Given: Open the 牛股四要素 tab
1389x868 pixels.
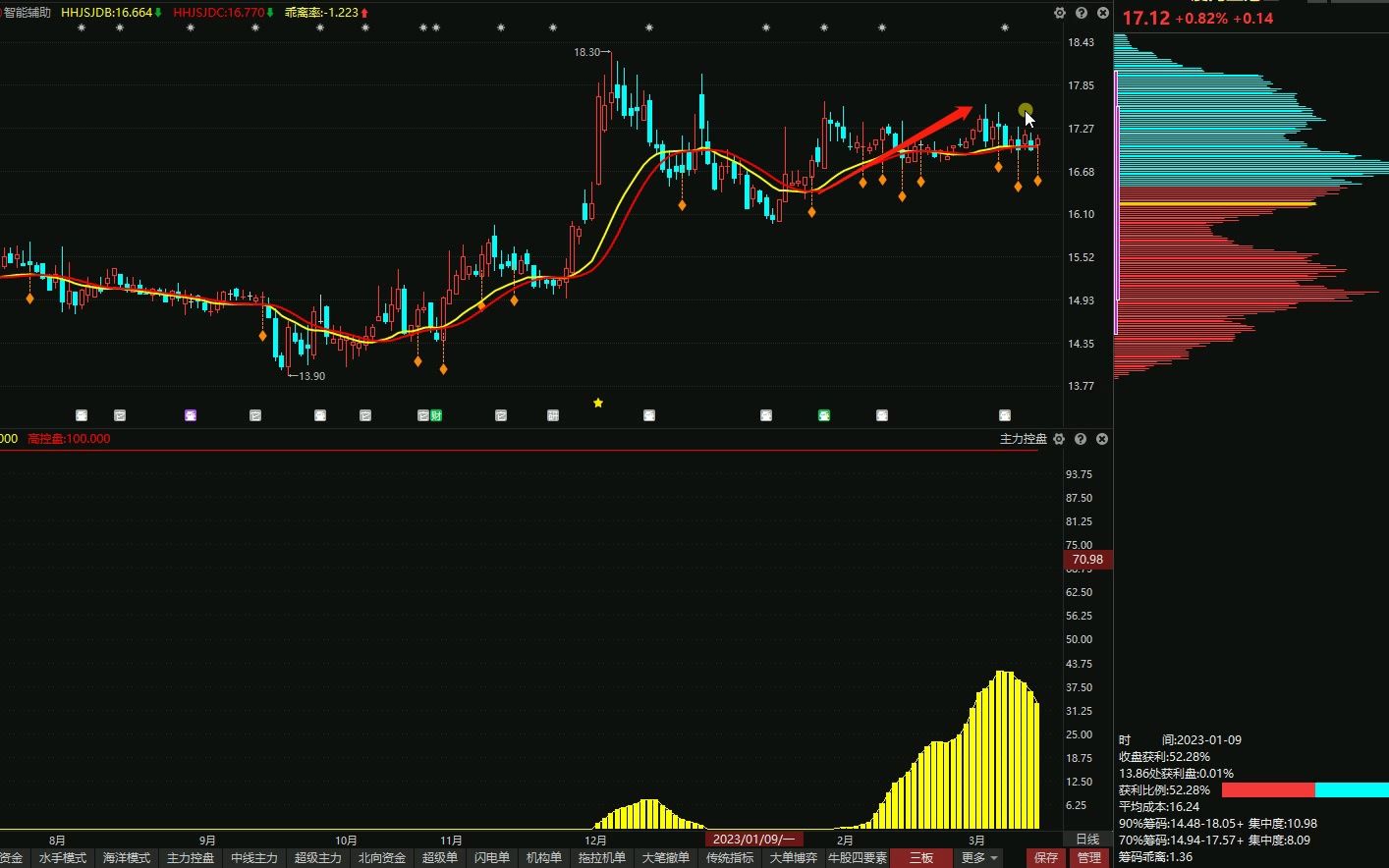Looking at the screenshot, I should click(x=858, y=857).
